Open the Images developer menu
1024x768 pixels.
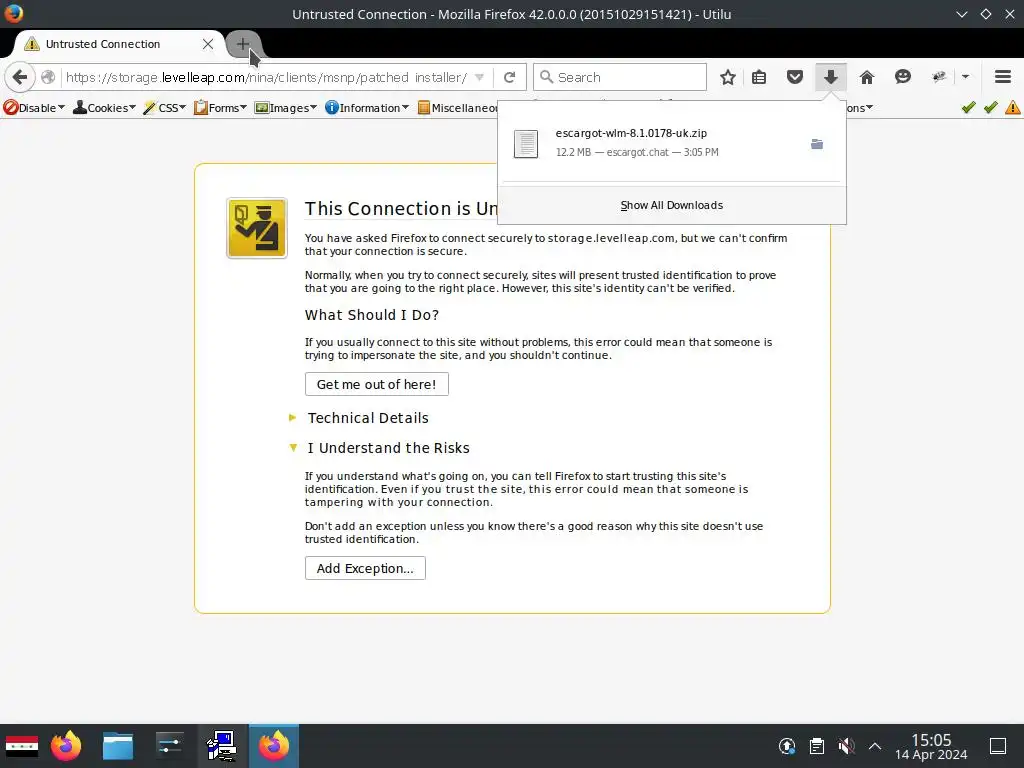(x=285, y=108)
